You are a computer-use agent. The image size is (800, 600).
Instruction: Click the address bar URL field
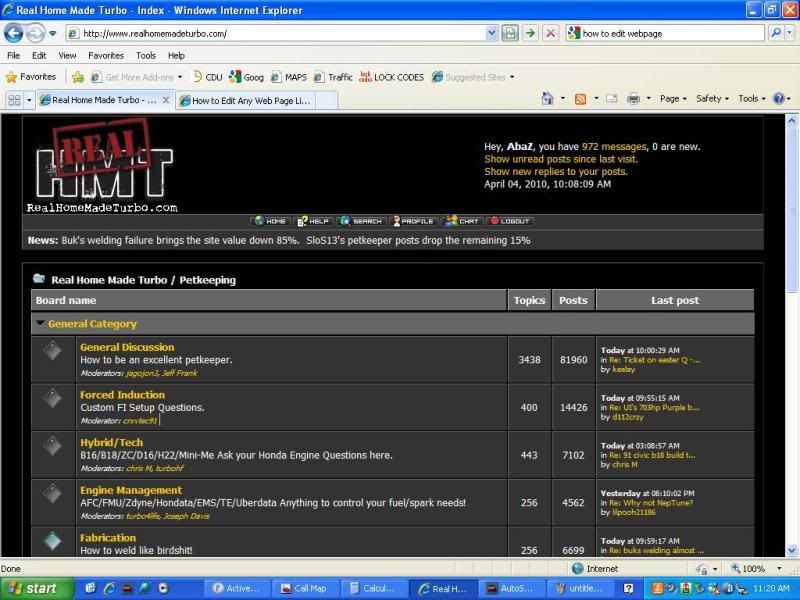pos(276,34)
